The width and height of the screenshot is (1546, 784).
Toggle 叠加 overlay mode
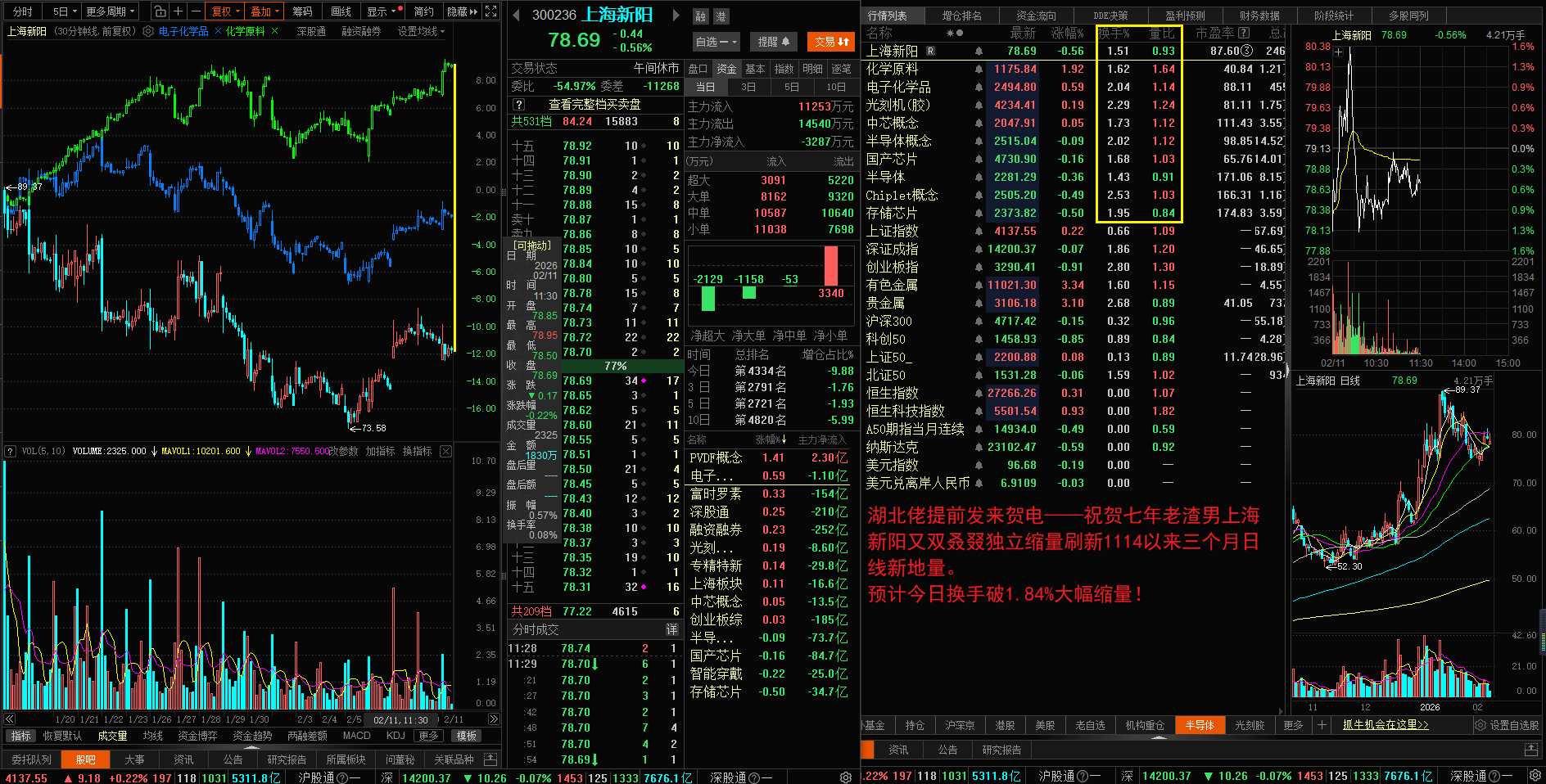point(265,11)
